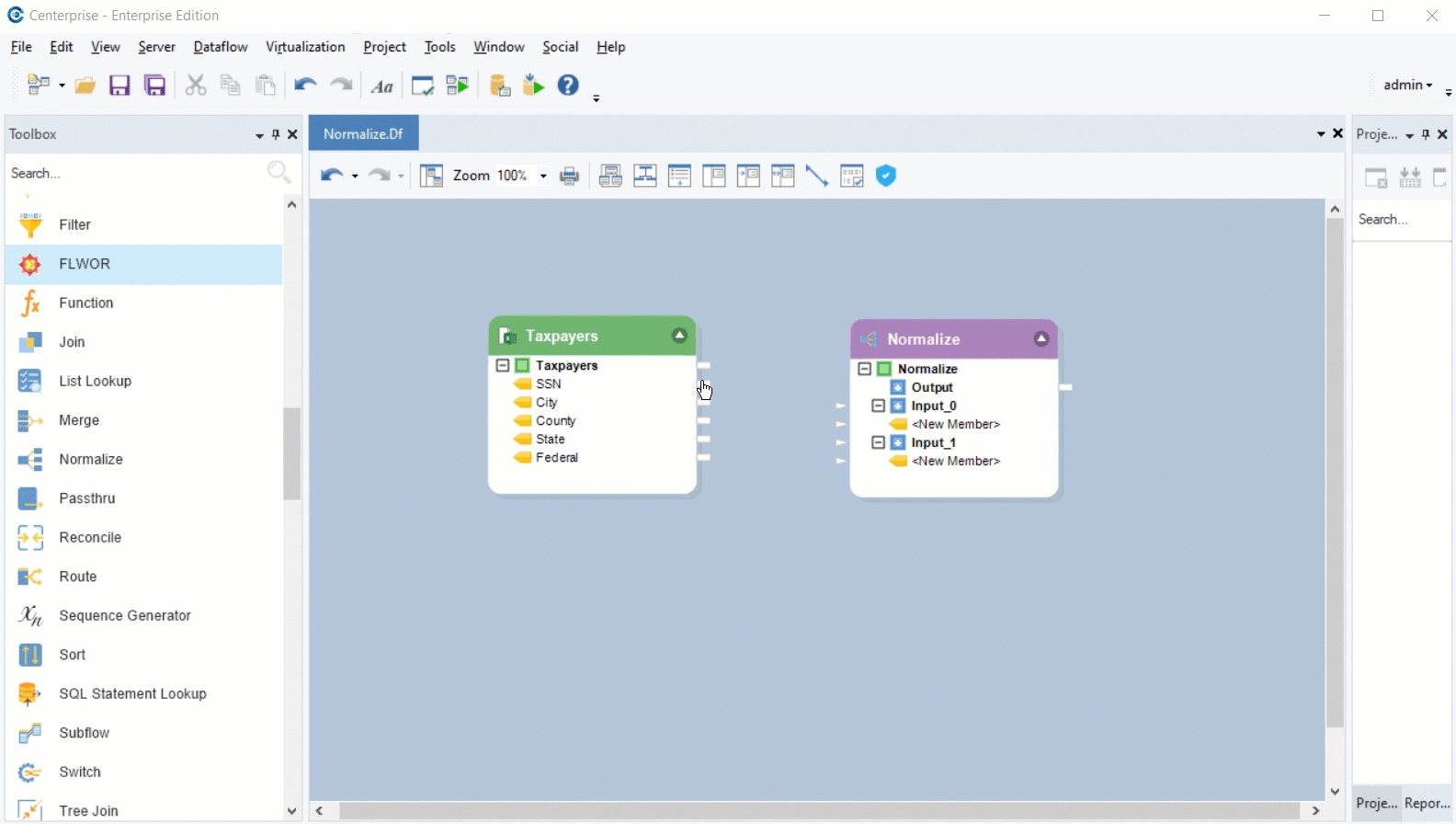Pick the Route transformation from Toolbox
This screenshot has width=1456, height=824.
click(77, 577)
